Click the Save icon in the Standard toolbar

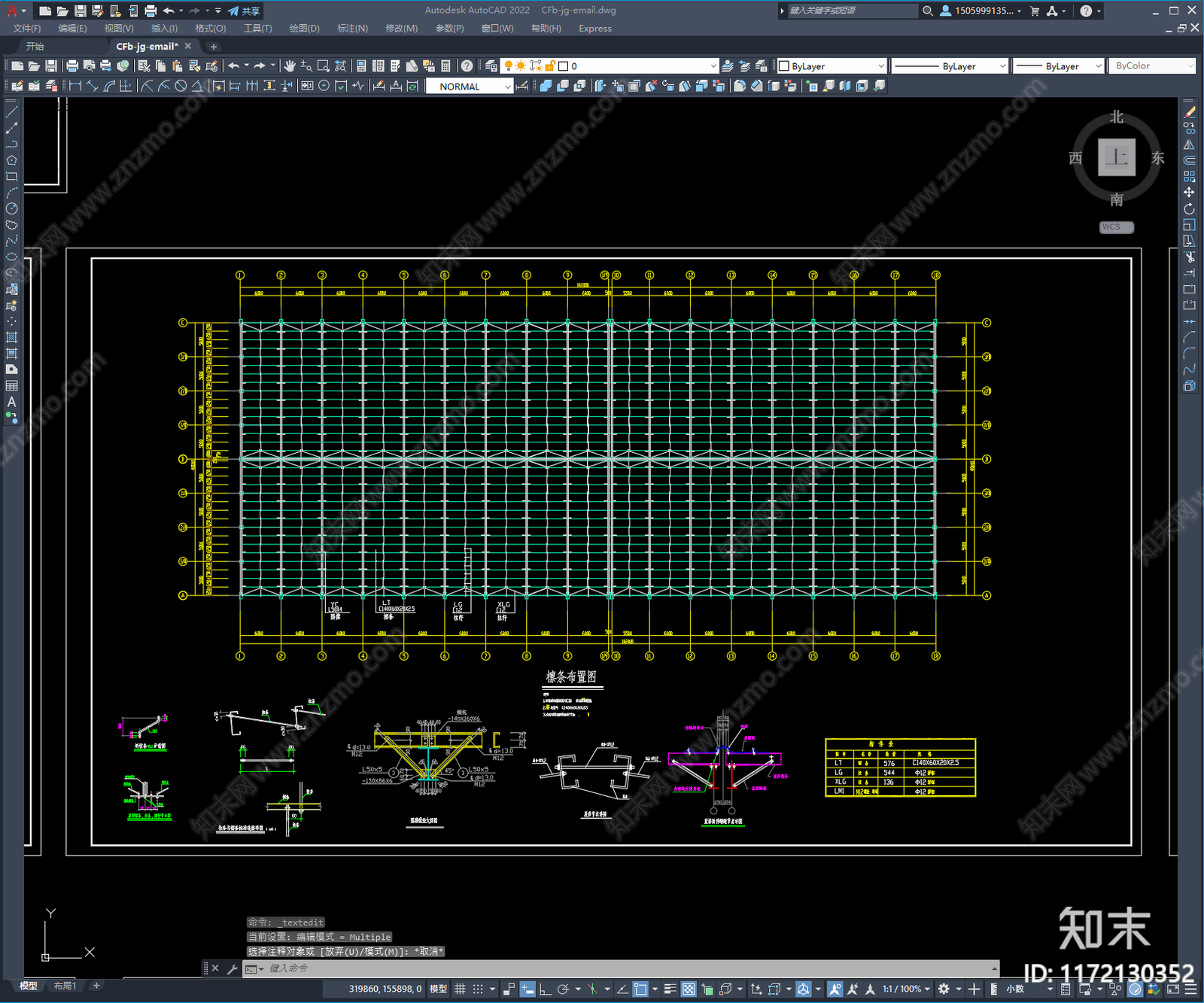[51, 66]
